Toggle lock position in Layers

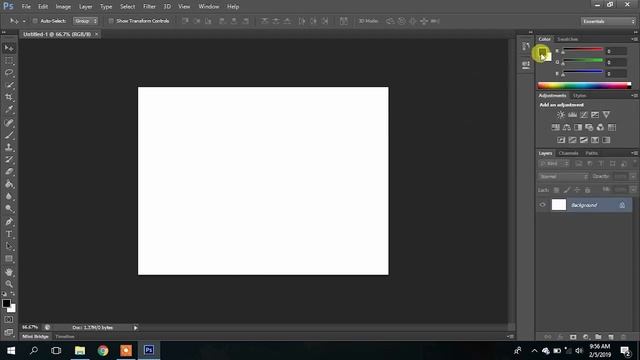pyautogui.click(x=577, y=190)
